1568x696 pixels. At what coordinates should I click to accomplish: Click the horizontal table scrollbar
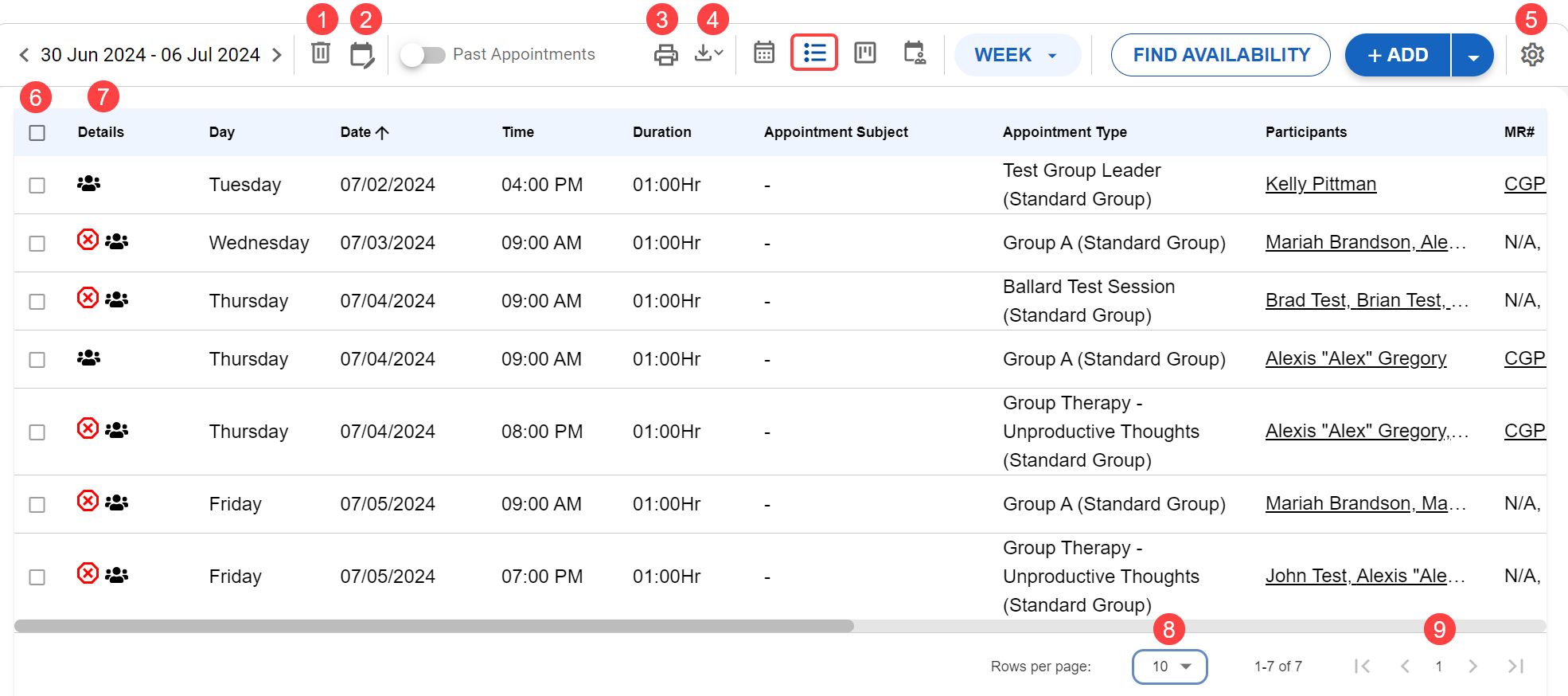point(434,626)
